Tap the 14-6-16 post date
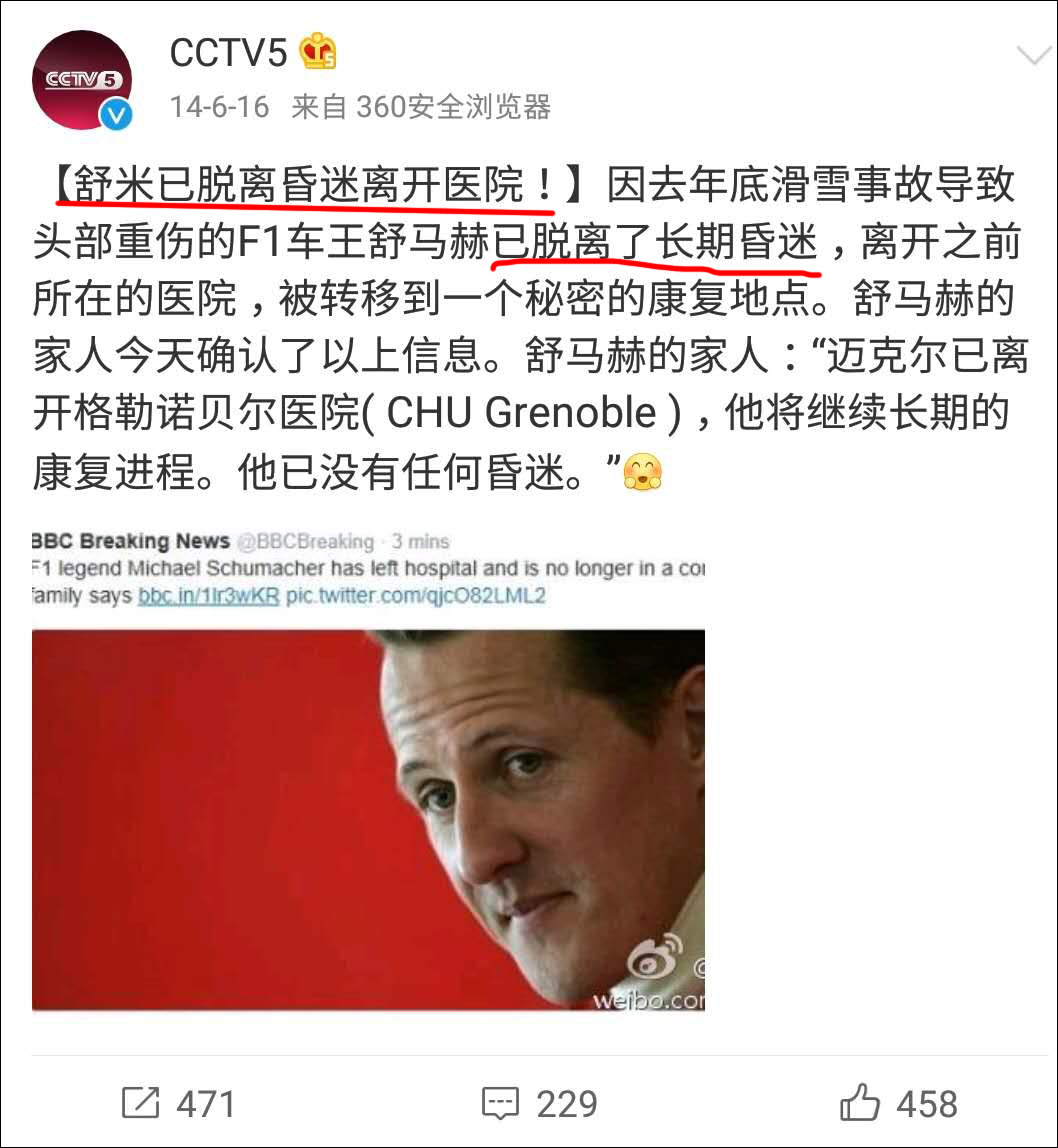Image resolution: width=1058 pixels, height=1148 pixels. click(220, 107)
